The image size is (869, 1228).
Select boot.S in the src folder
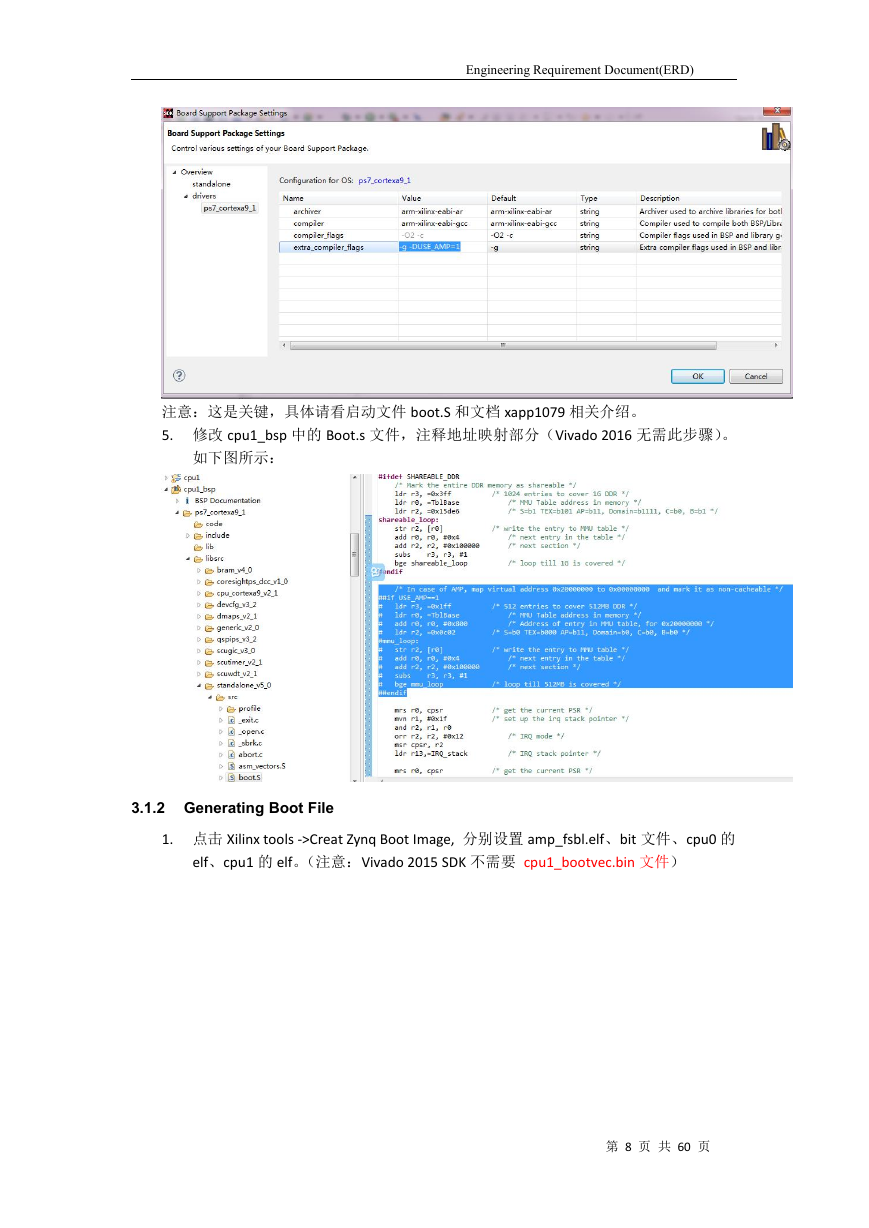click(x=249, y=777)
